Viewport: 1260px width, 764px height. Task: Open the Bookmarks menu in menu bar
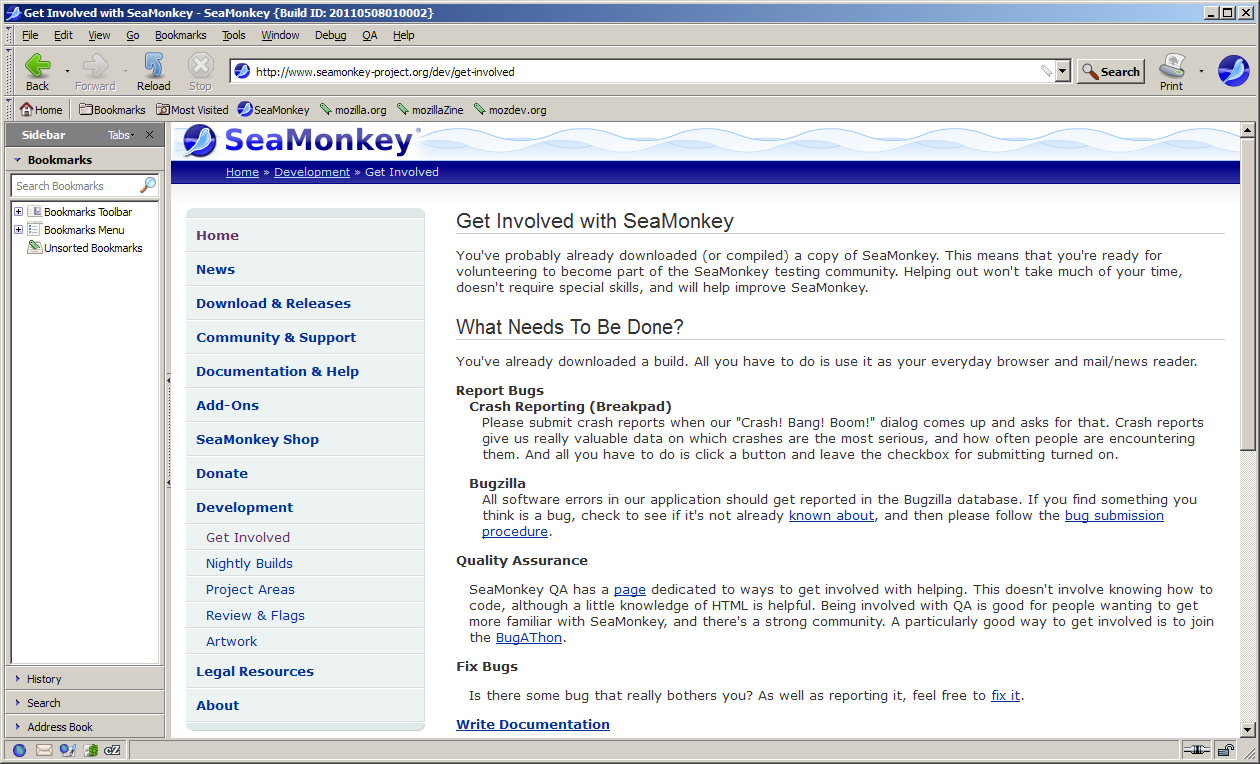point(180,35)
